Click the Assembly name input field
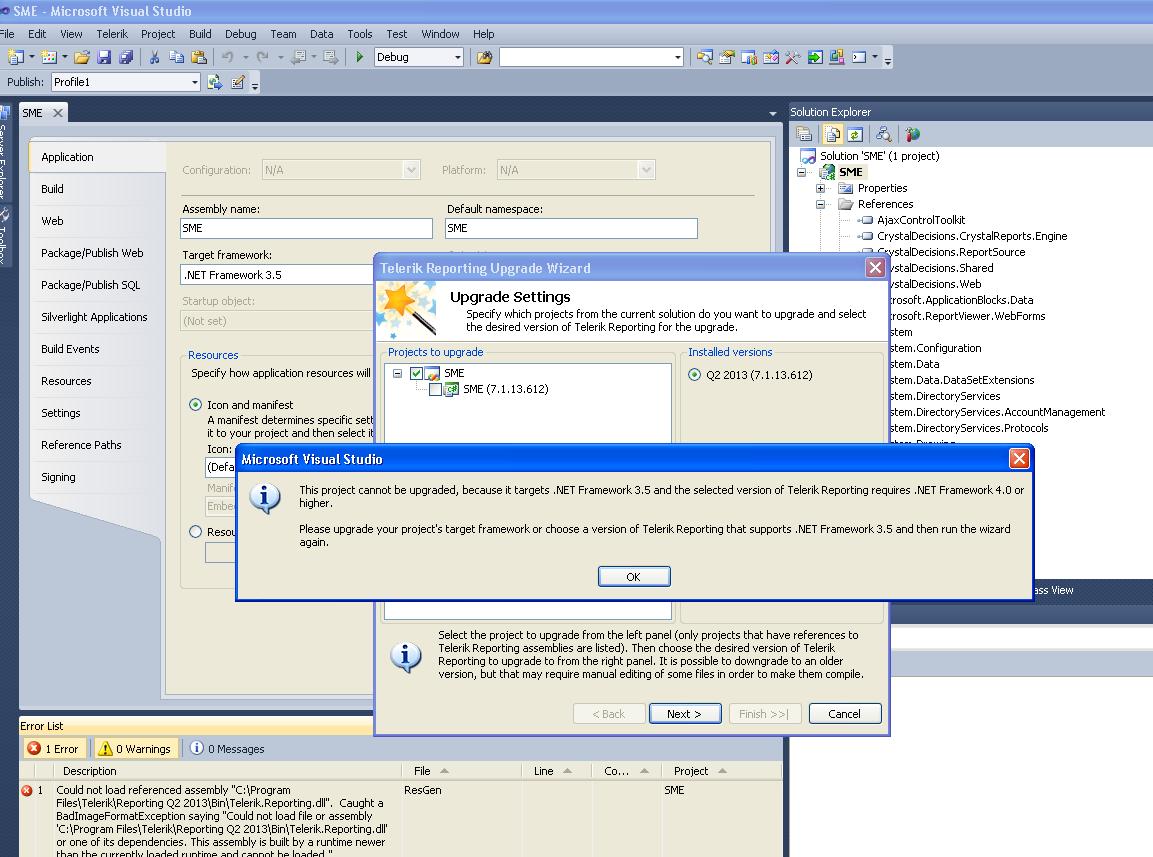This screenshot has width=1153, height=857. tap(307, 228)
